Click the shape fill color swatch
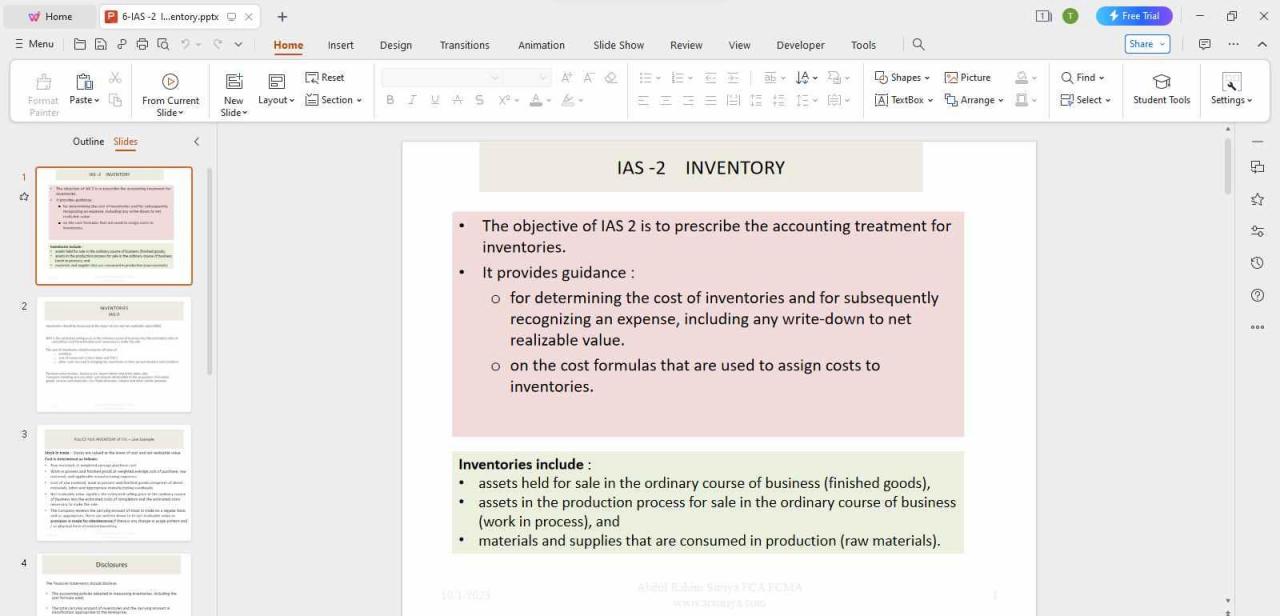Image resolution: width=1280 pixels, height=616 pixels. [x=1021, y=77]
